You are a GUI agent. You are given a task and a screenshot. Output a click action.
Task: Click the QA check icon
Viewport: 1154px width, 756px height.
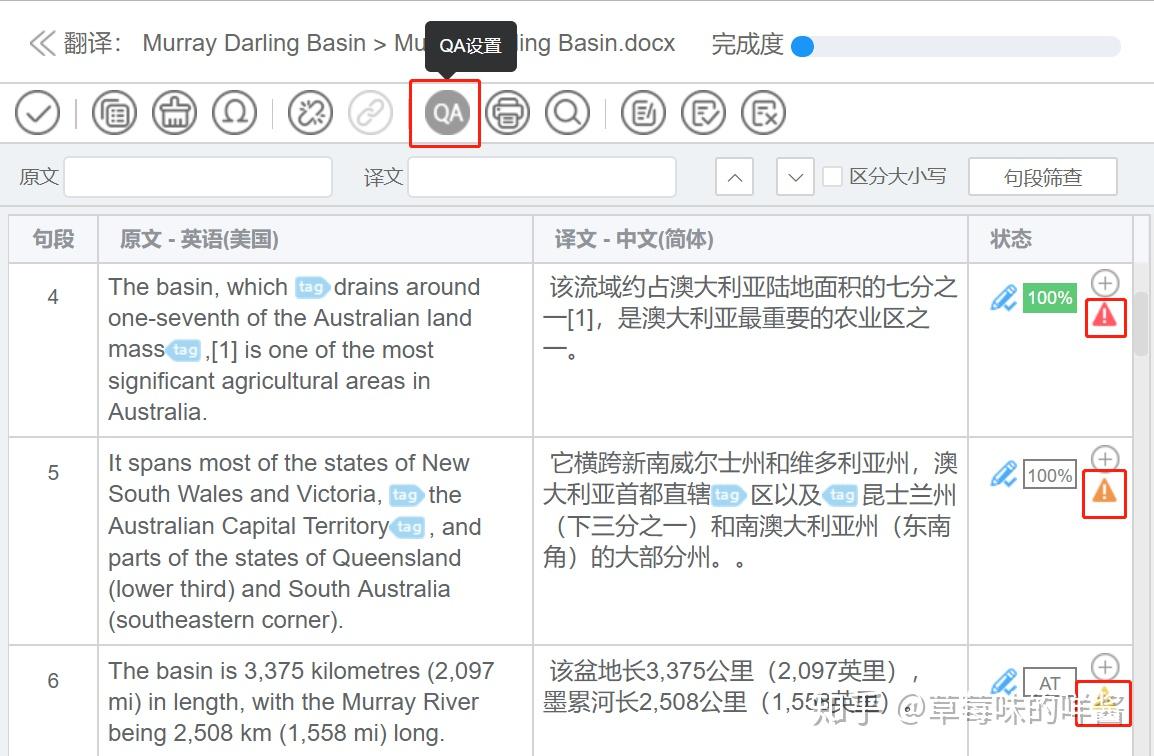coord(445,112)
